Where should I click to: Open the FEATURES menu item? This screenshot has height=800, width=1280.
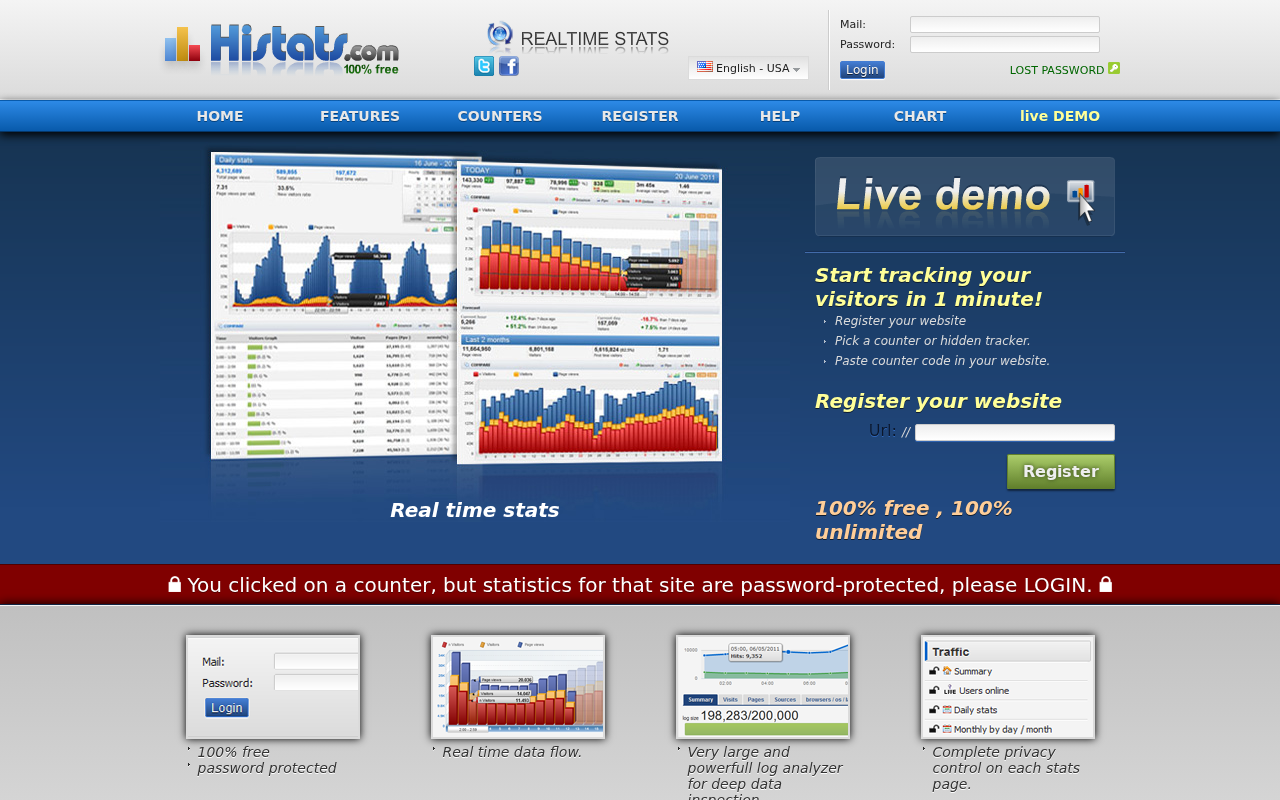[360, 116]
